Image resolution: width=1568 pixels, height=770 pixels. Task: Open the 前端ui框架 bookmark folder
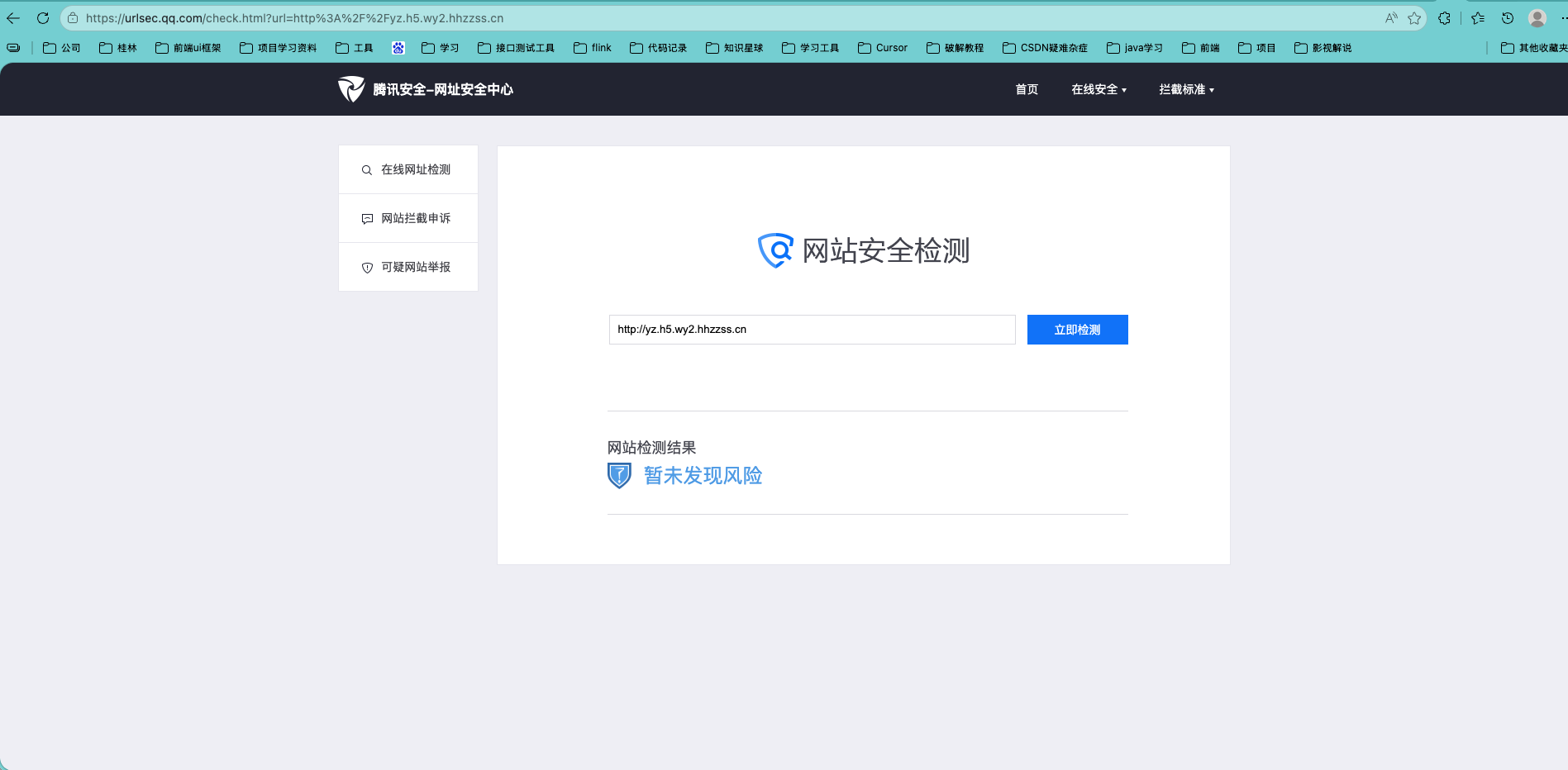click(188, 48)
